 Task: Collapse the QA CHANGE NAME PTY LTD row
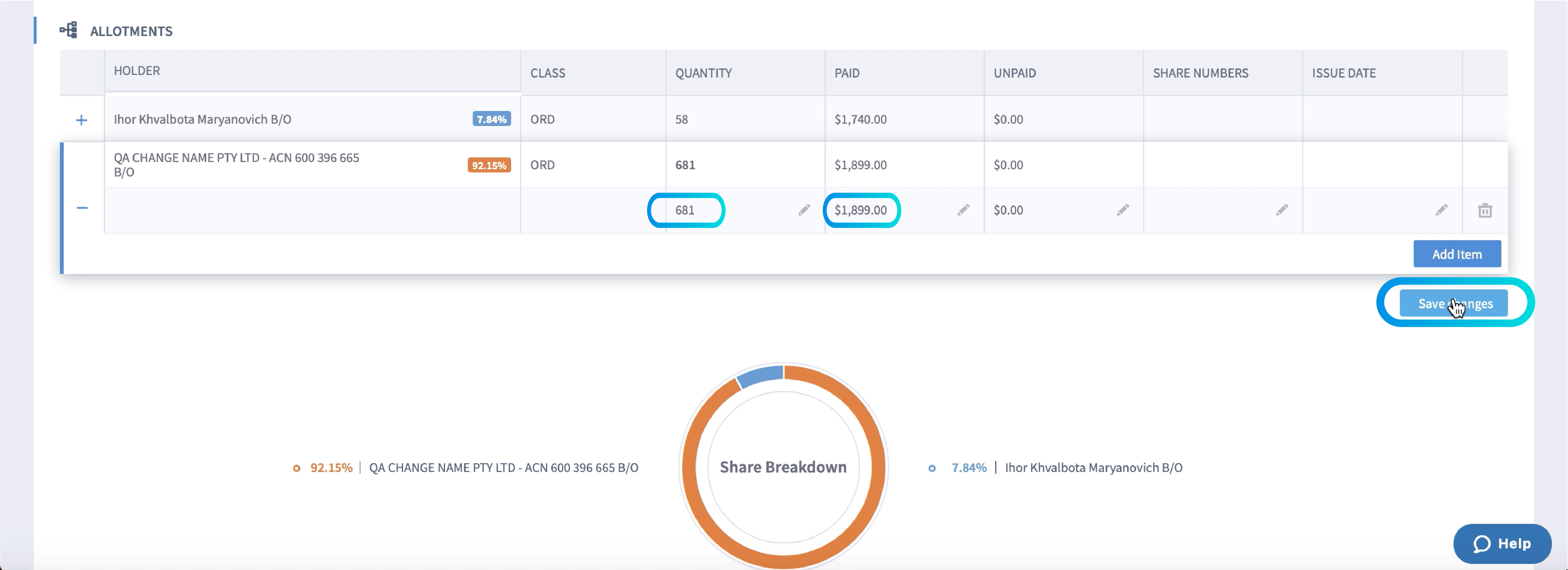82,208
